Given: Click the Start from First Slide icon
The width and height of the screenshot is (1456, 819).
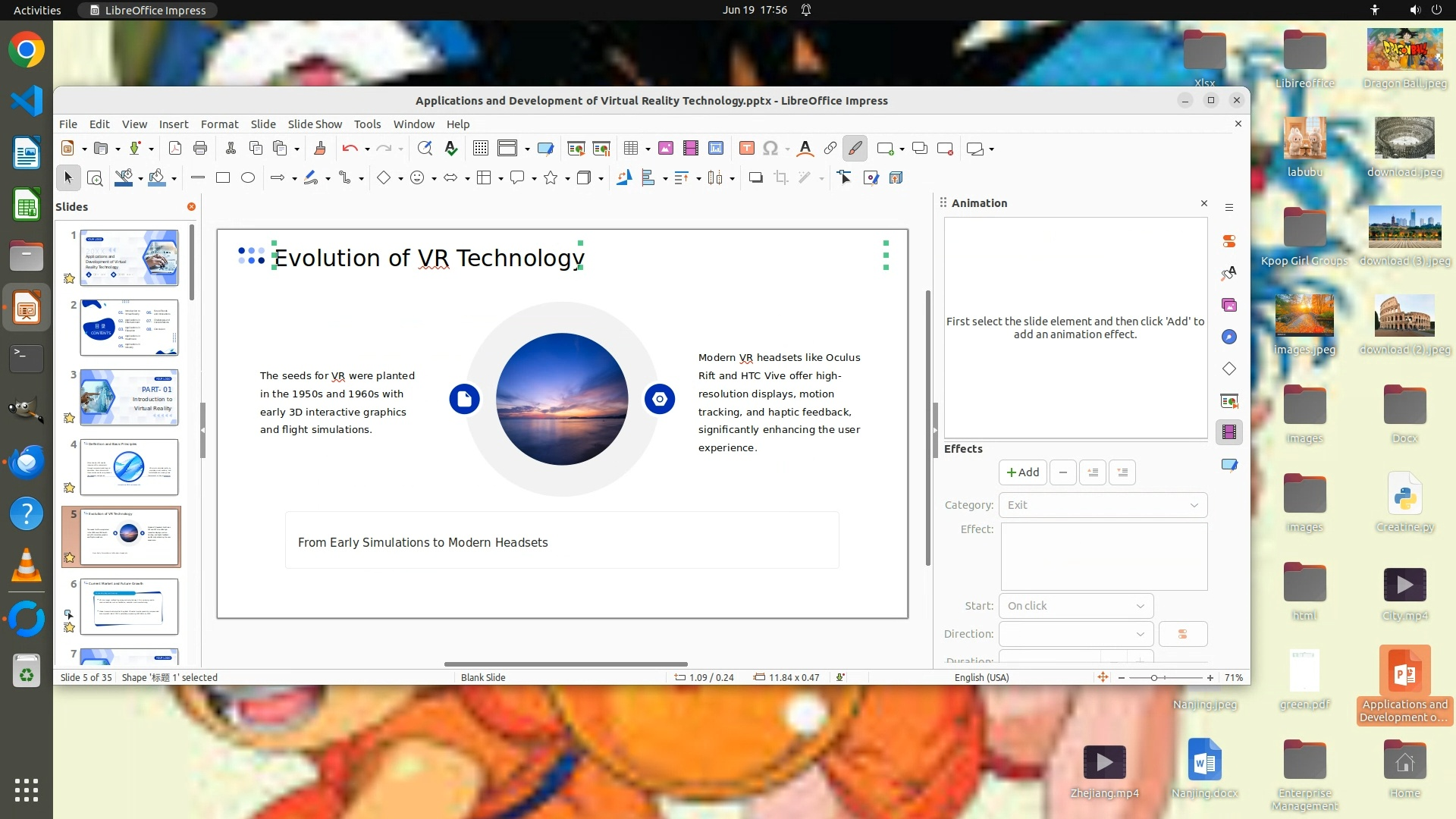Looking at the screenshot, I should coord(576,149).
